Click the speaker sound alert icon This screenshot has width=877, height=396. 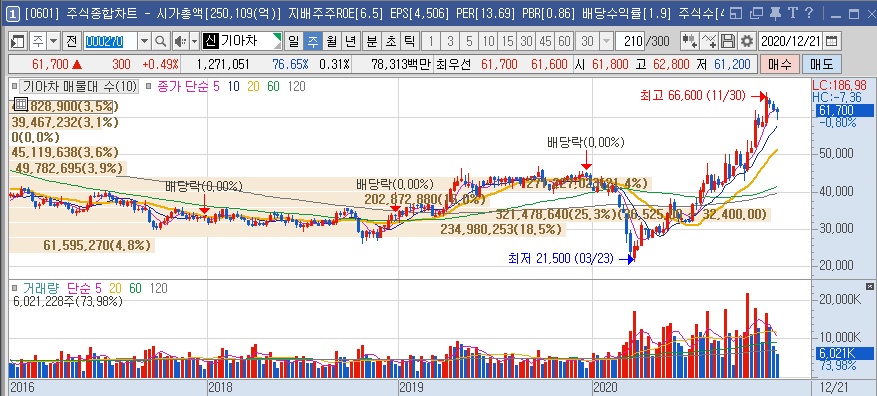180,41
